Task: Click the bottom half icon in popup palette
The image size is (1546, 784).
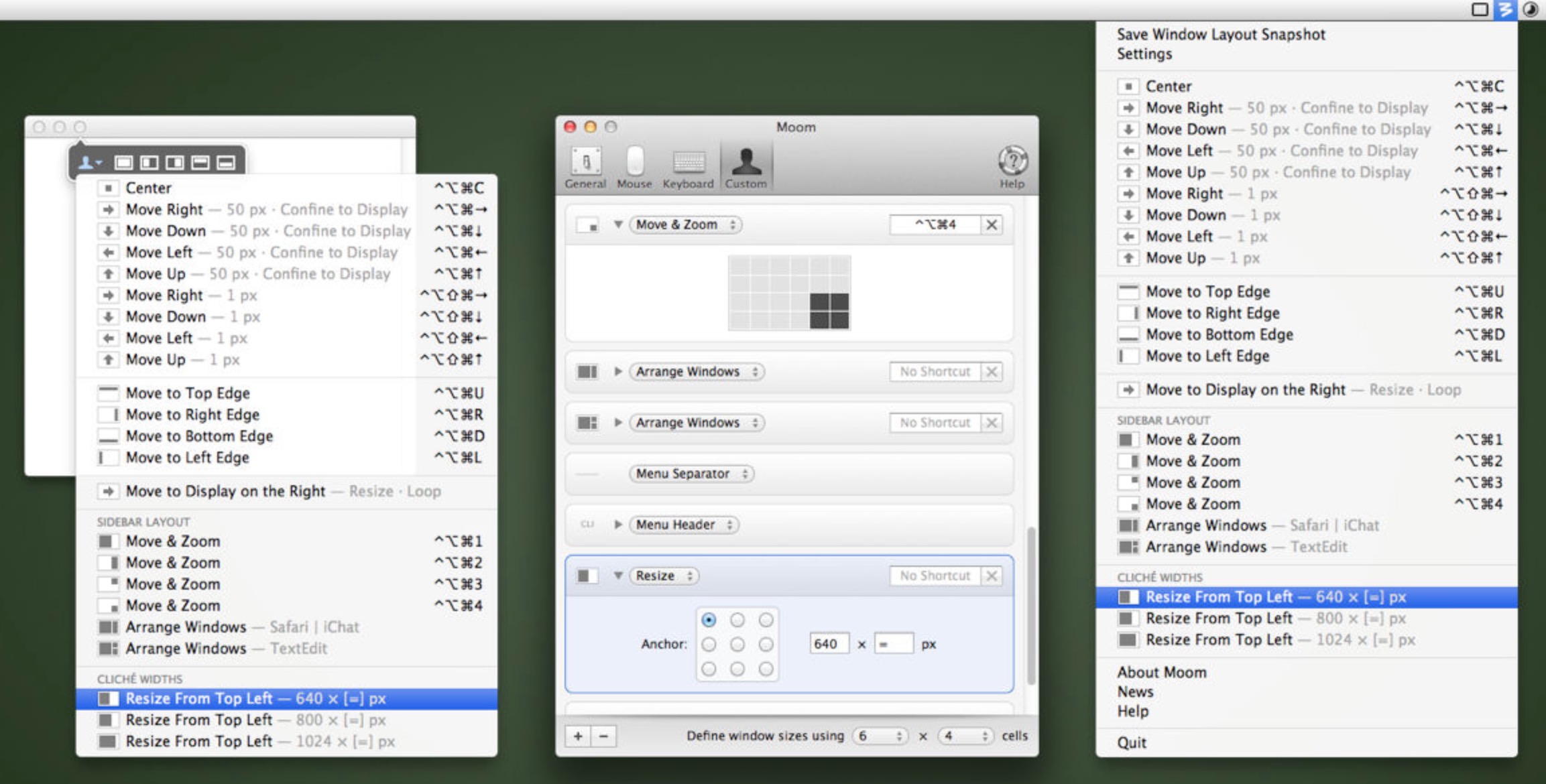Action: pos(226,162)
